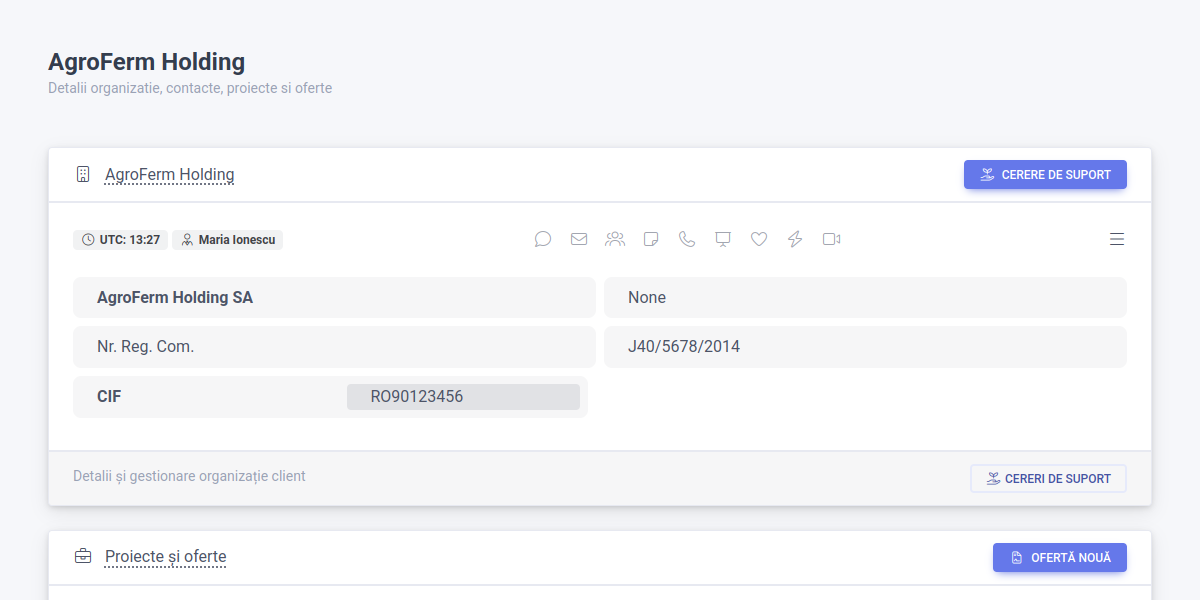Create an offer via OFERTĂ NOUĂ

(x=1059, y=557)
